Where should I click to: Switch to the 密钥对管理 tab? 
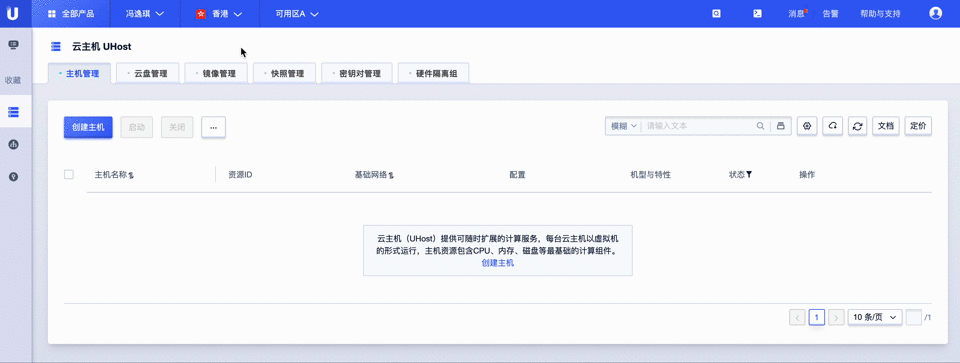pos(357,73)
